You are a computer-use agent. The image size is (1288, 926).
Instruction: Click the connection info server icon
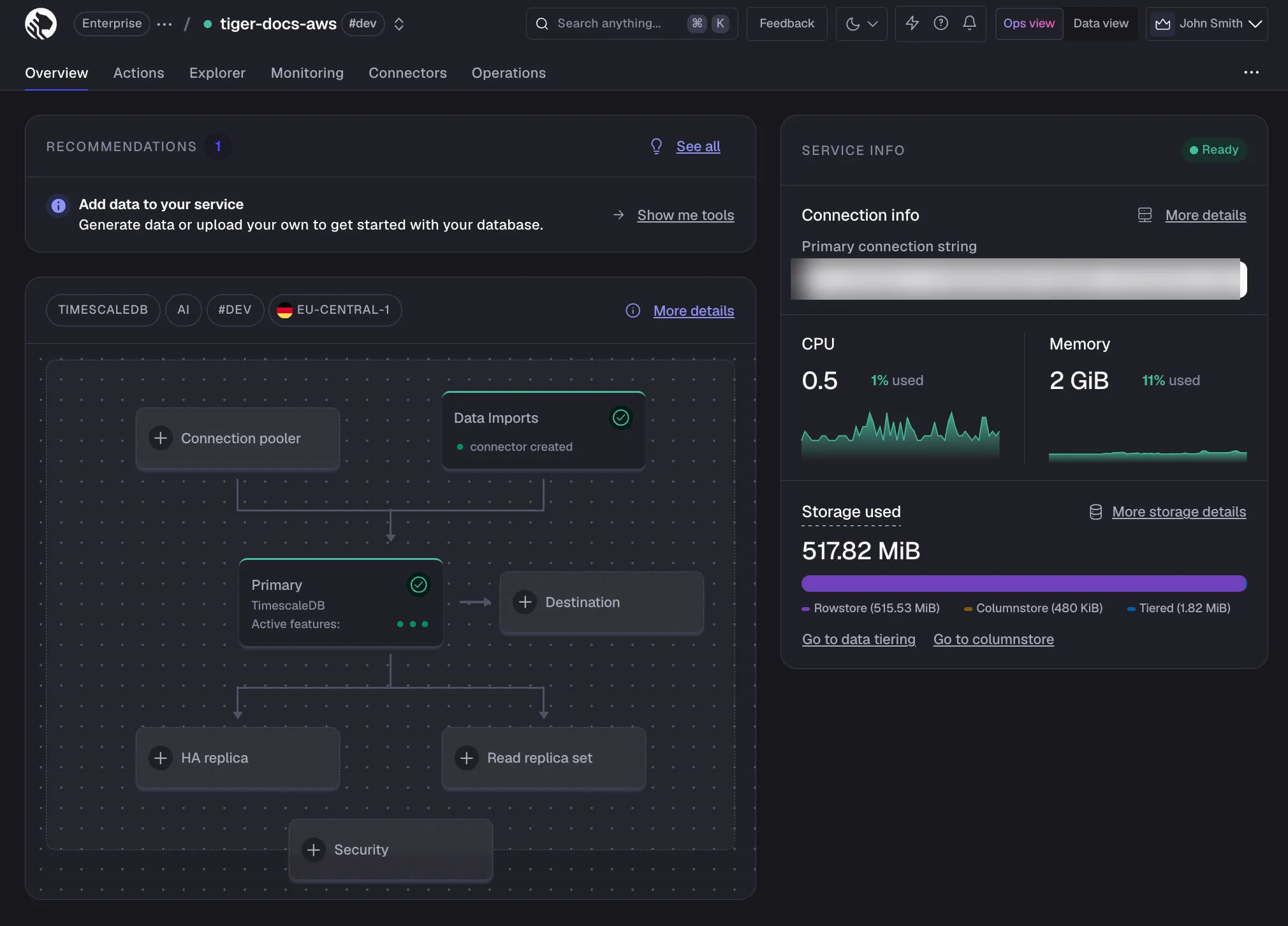click(1145, 215)
